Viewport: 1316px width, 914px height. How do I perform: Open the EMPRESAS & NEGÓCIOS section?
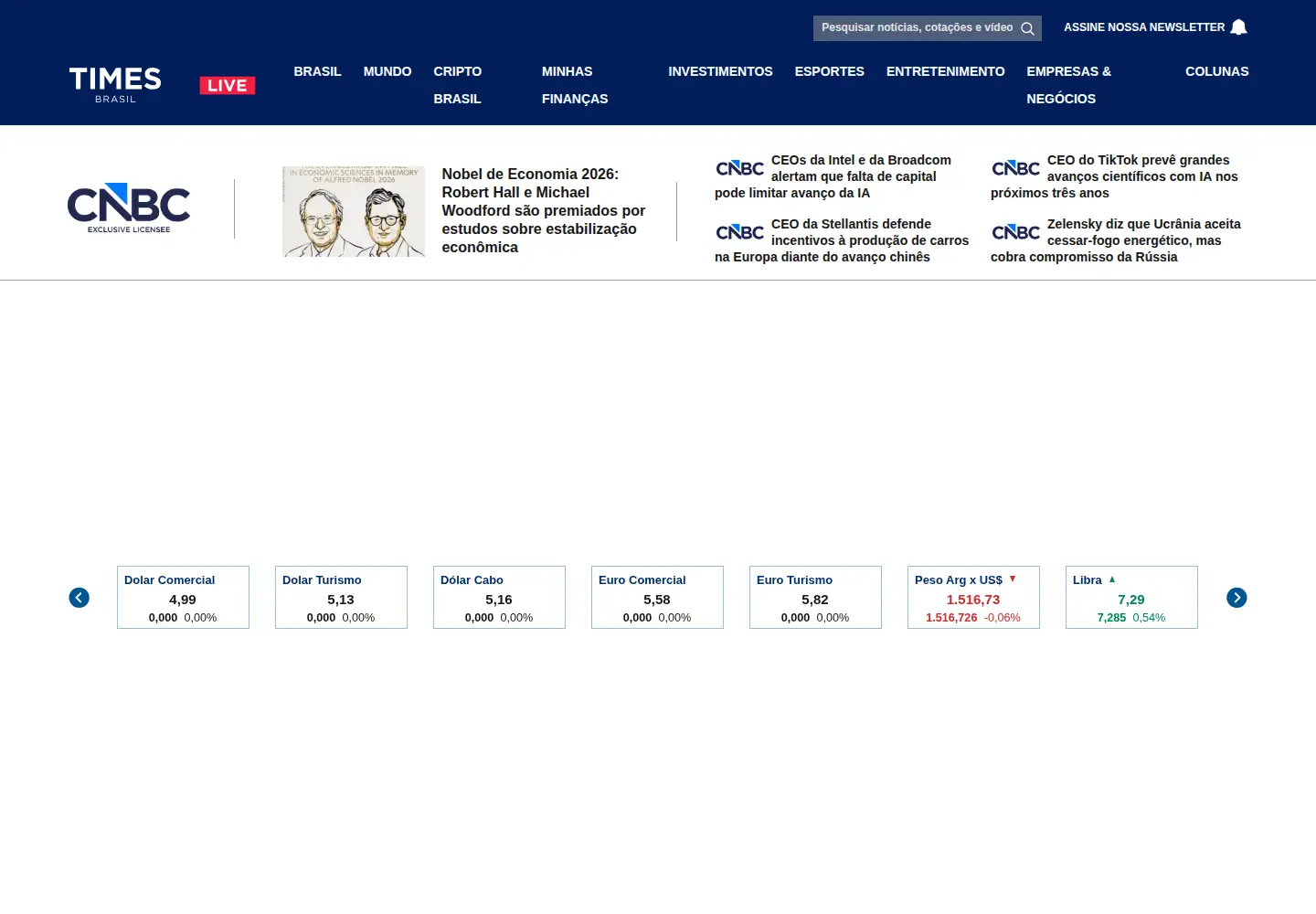1068,85
